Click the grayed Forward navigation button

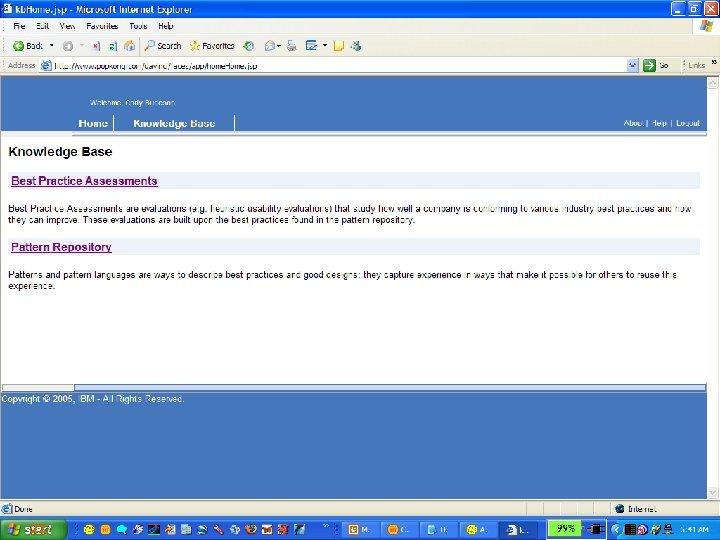pyautogui.click(x=68, y=45)
